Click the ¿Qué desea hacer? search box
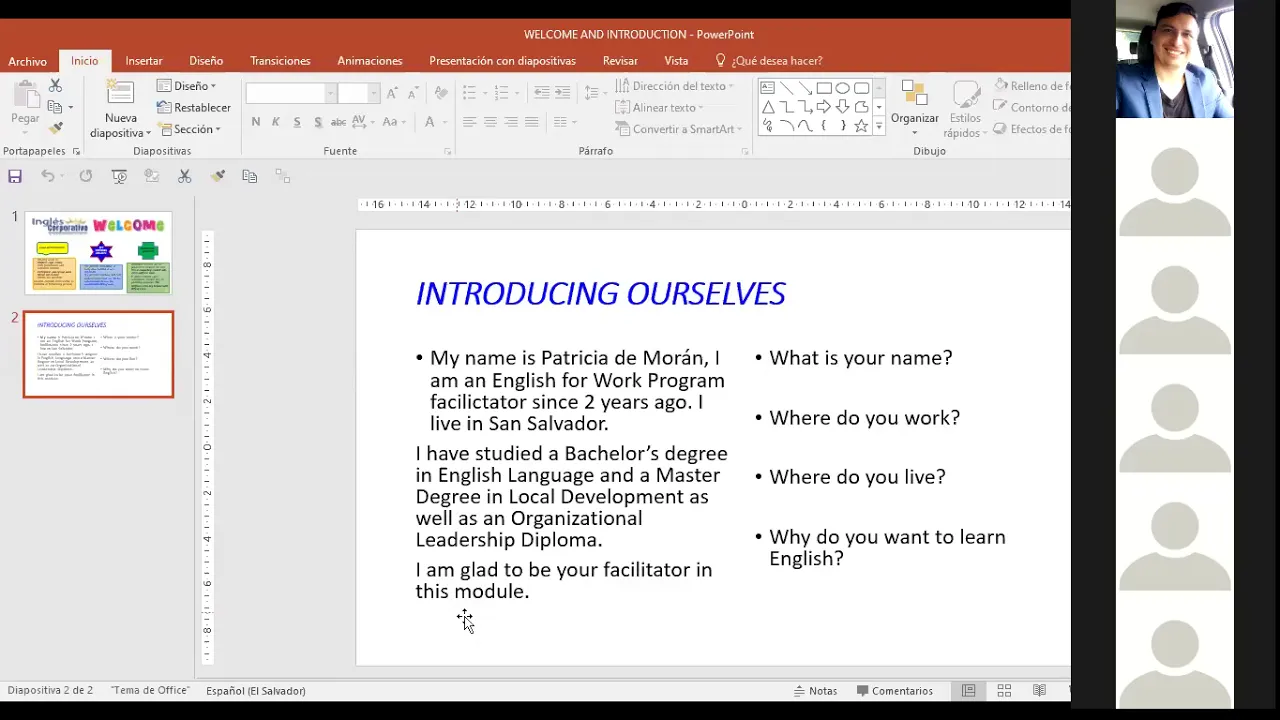This screenshot has width=1280, height=720. click(x=770, y=61)
